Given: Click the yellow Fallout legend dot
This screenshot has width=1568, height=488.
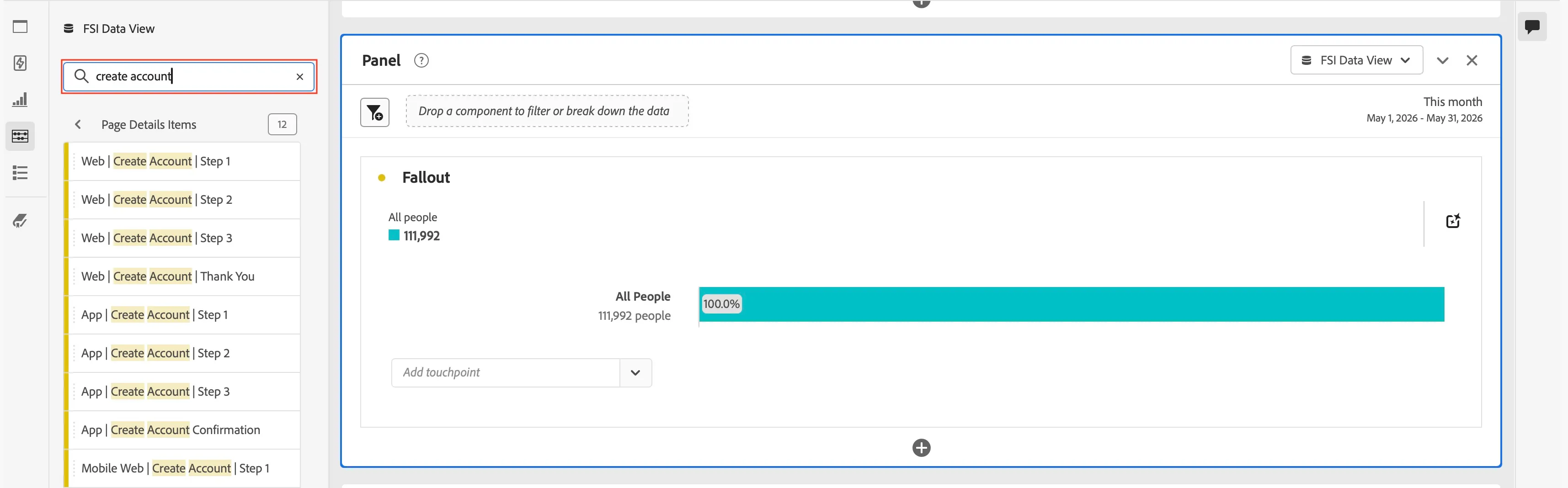Looking at the screenshot, I should pos(382,178).
